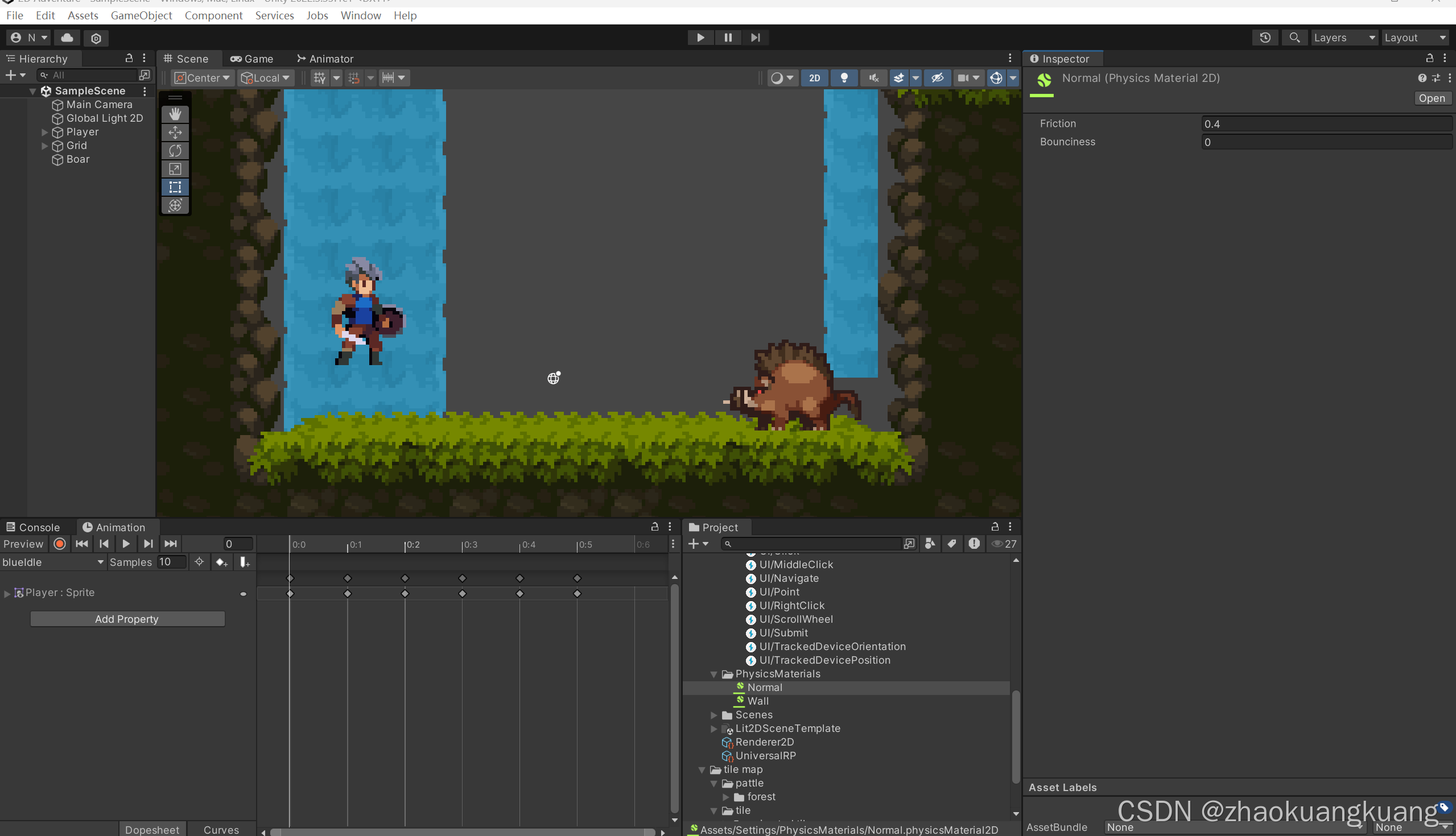1456x836 pixels.
Task: Click the Open button in Inspector
Action: [x=1431, y=98]
